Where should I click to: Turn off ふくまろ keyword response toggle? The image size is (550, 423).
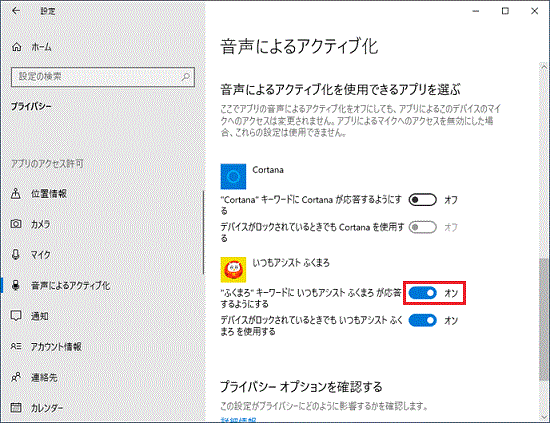coord(423,293)
